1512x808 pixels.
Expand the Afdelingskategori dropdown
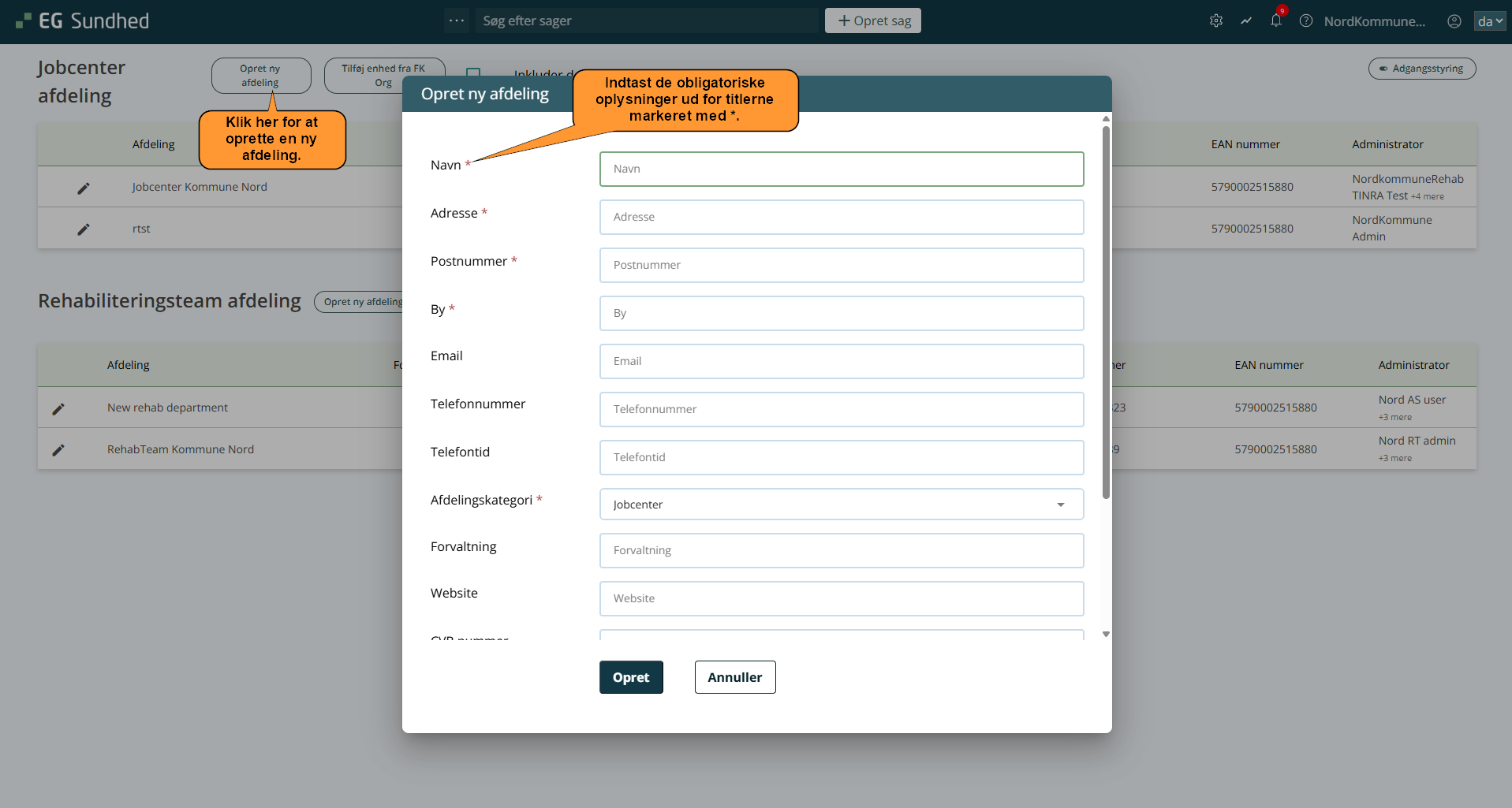point(841,505)
